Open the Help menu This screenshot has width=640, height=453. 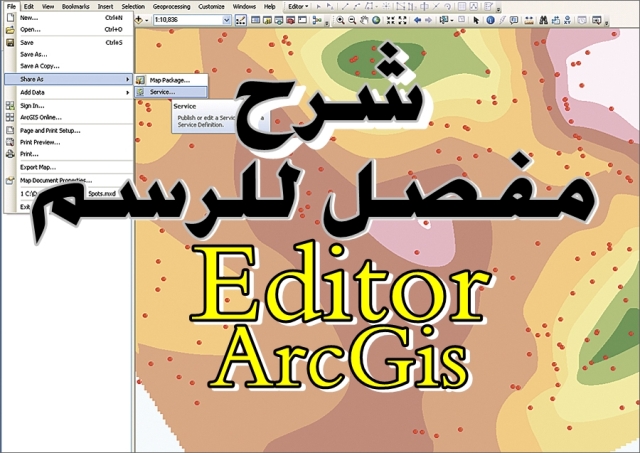point(269,7)
